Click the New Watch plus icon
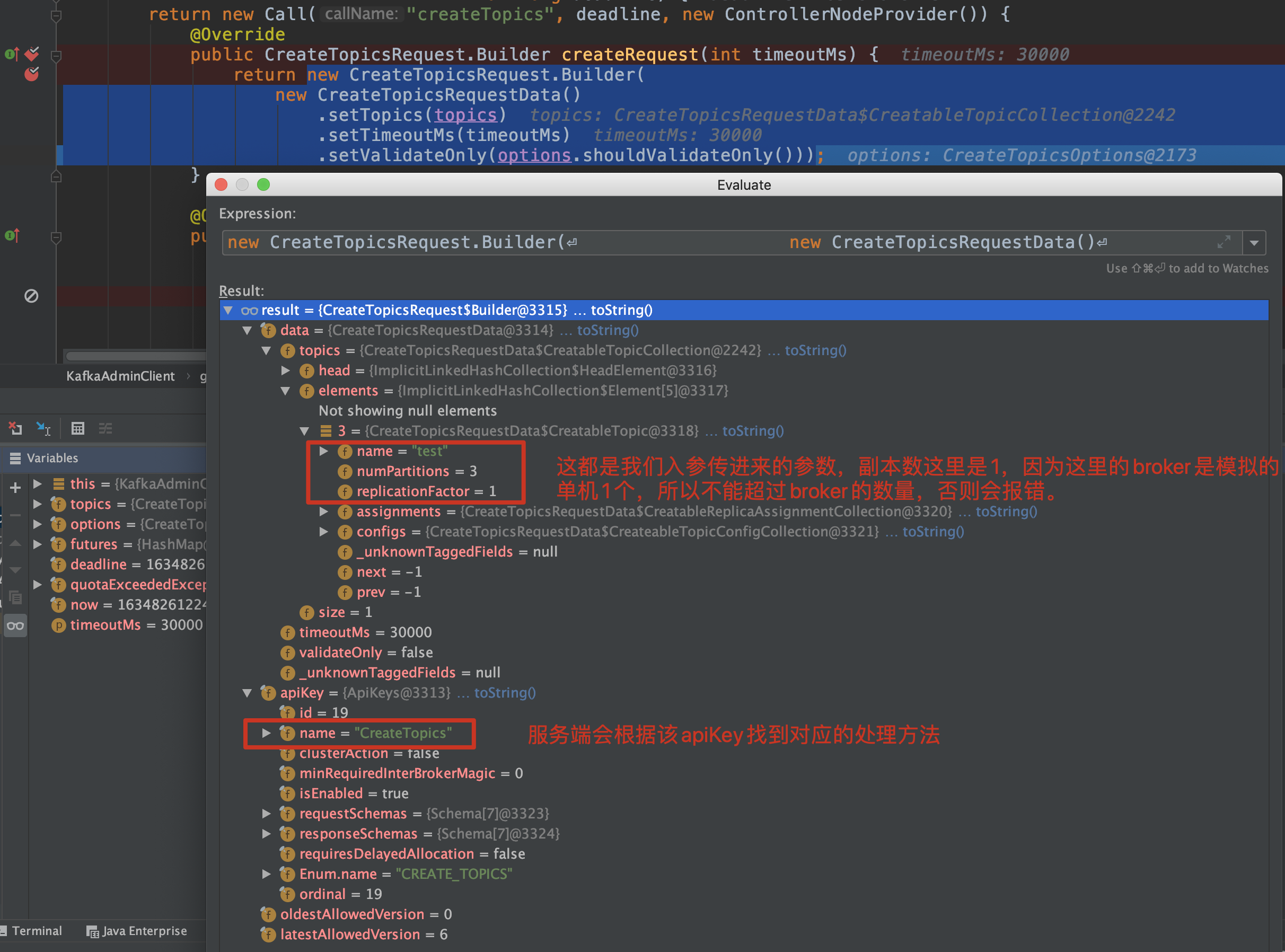This screenshot has height=952, width=1285. (15, 488)
